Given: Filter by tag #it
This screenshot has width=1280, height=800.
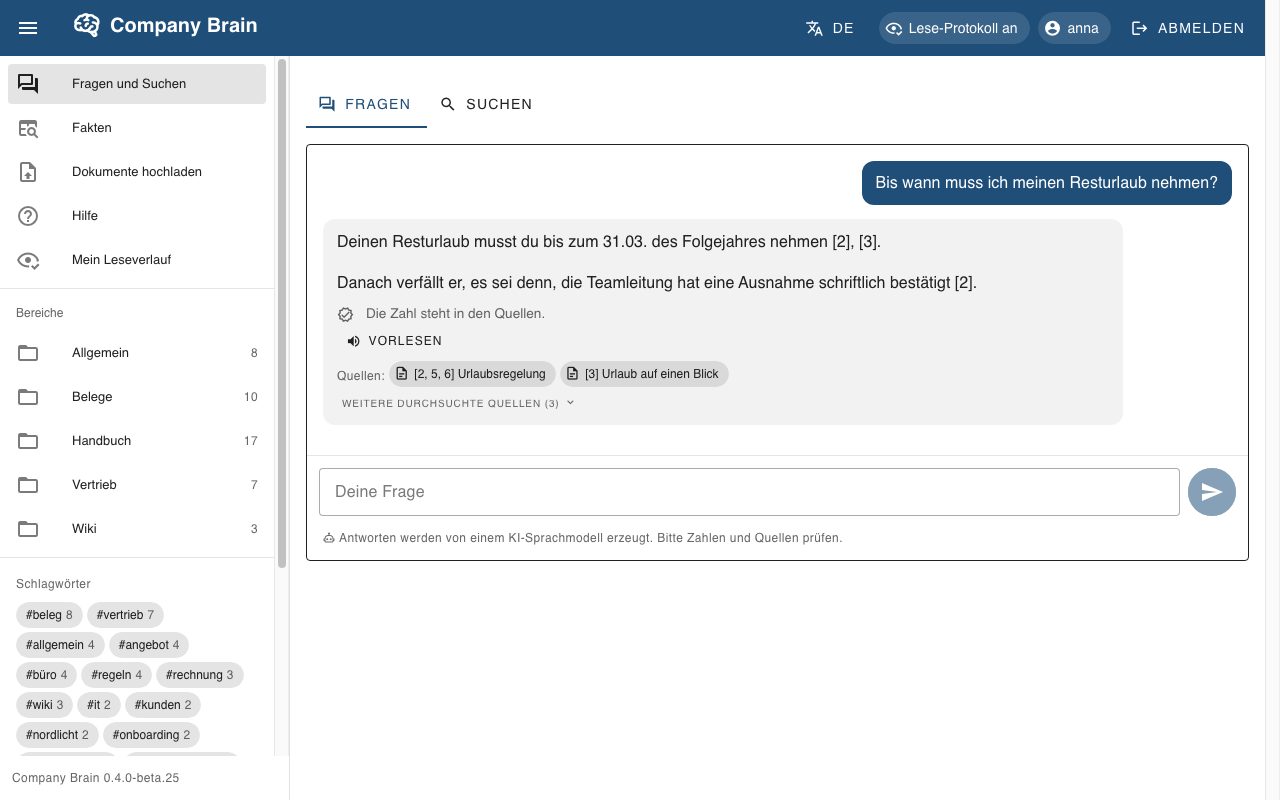Looking at the screenshot, I should [x=99, y=705].
